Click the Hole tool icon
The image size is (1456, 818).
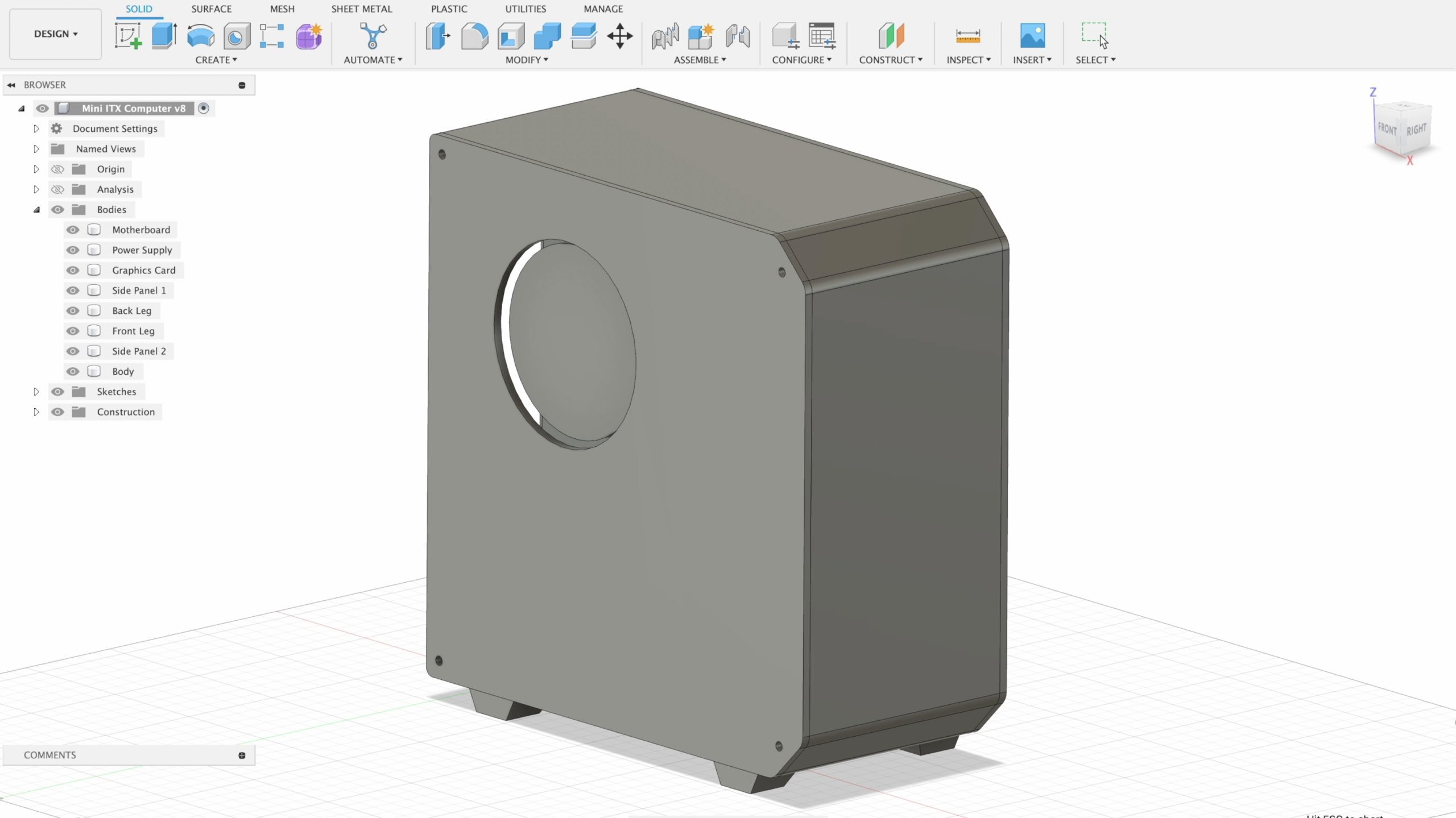[x=237, y=36]
